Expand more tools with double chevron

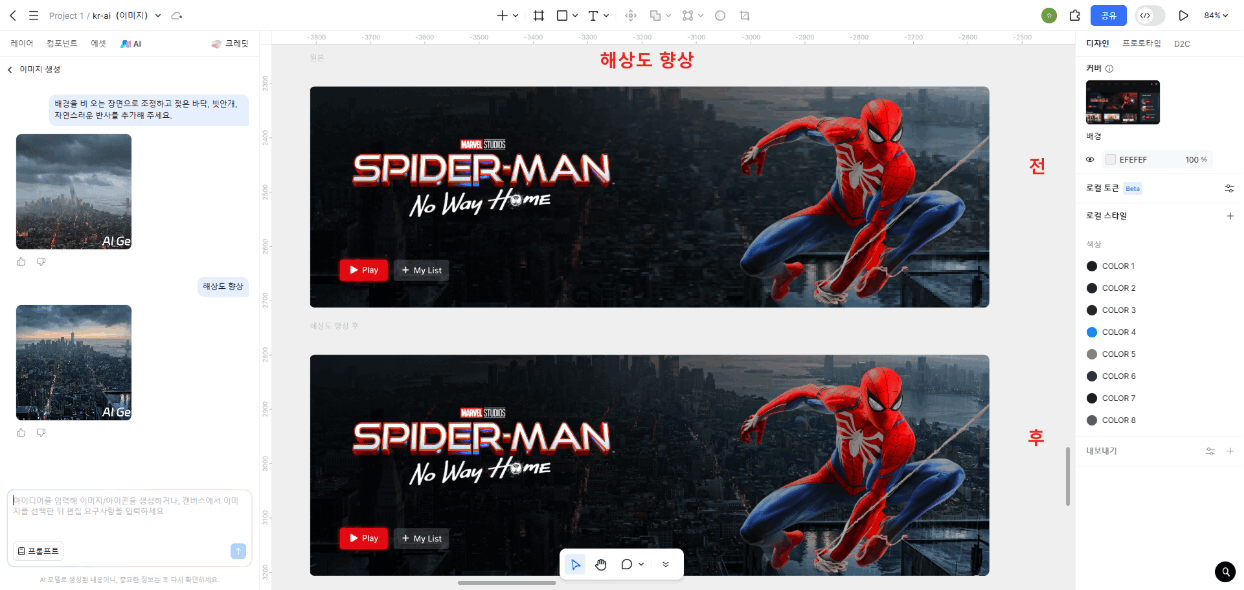(666, 564)
